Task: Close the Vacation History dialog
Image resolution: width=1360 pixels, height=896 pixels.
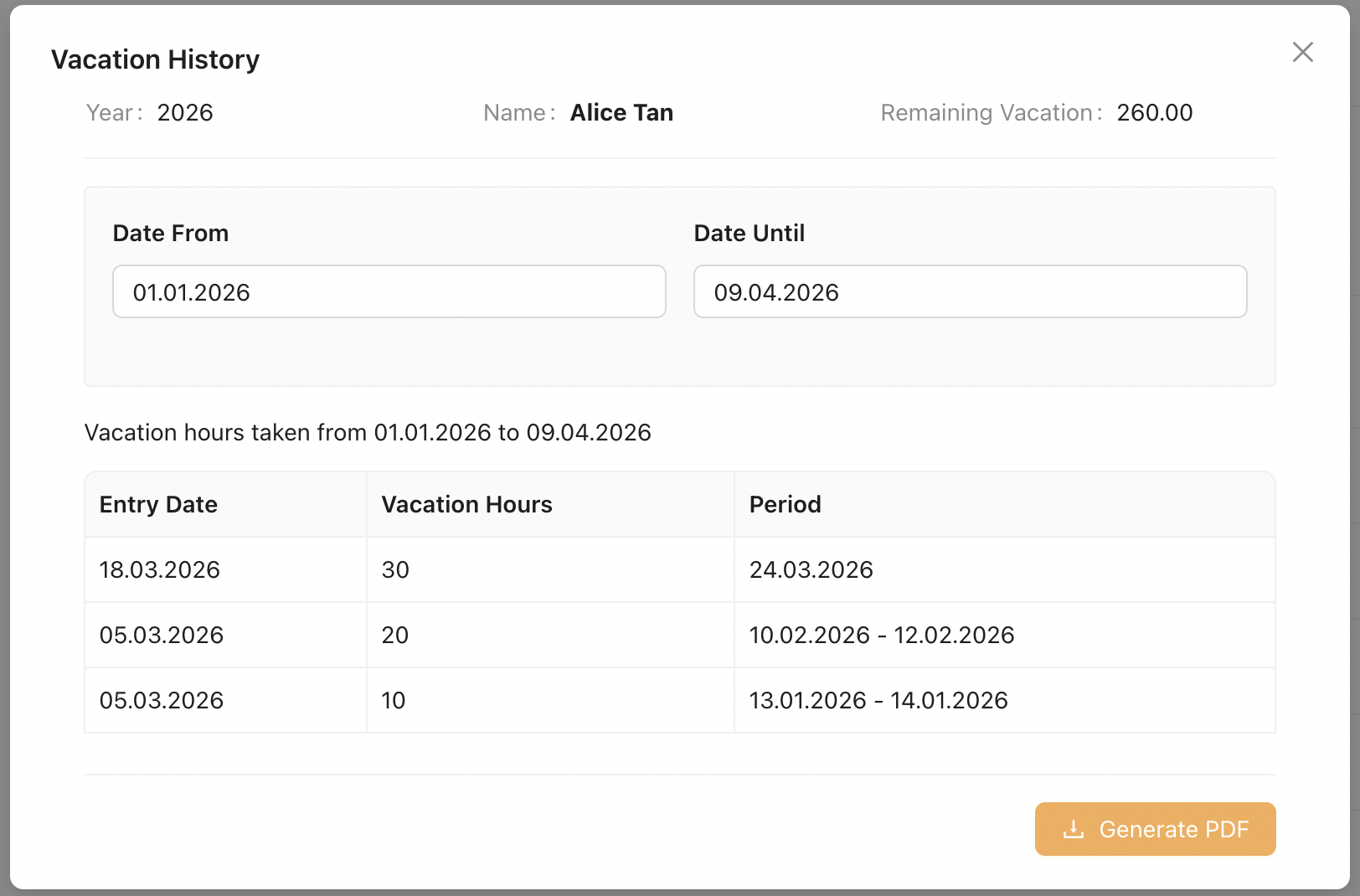Action: 1302,52
